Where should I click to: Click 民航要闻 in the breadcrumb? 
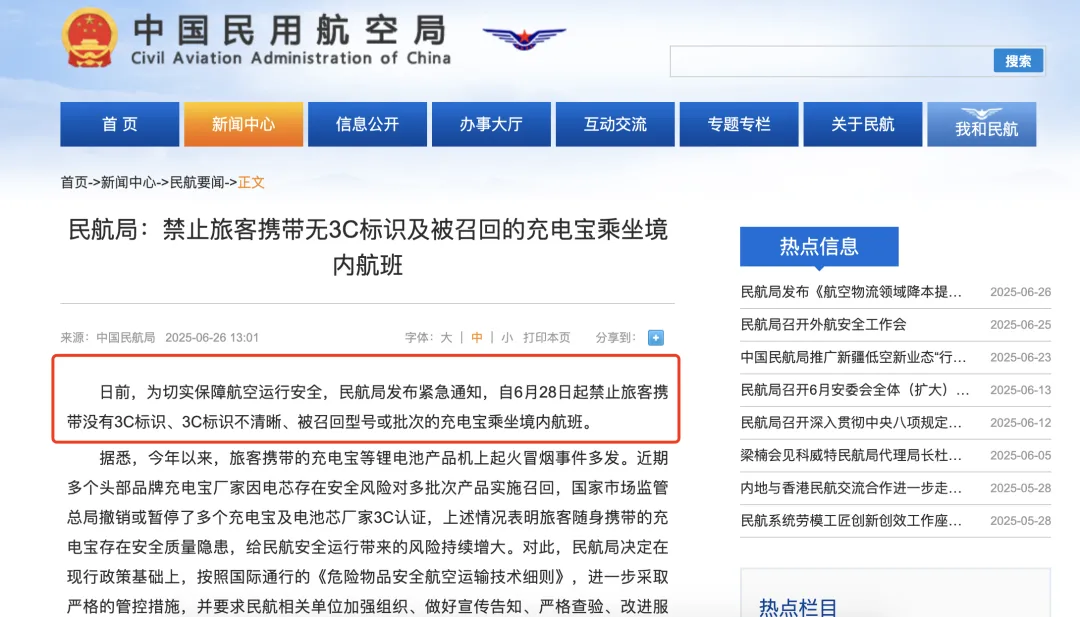click(197, 182)
